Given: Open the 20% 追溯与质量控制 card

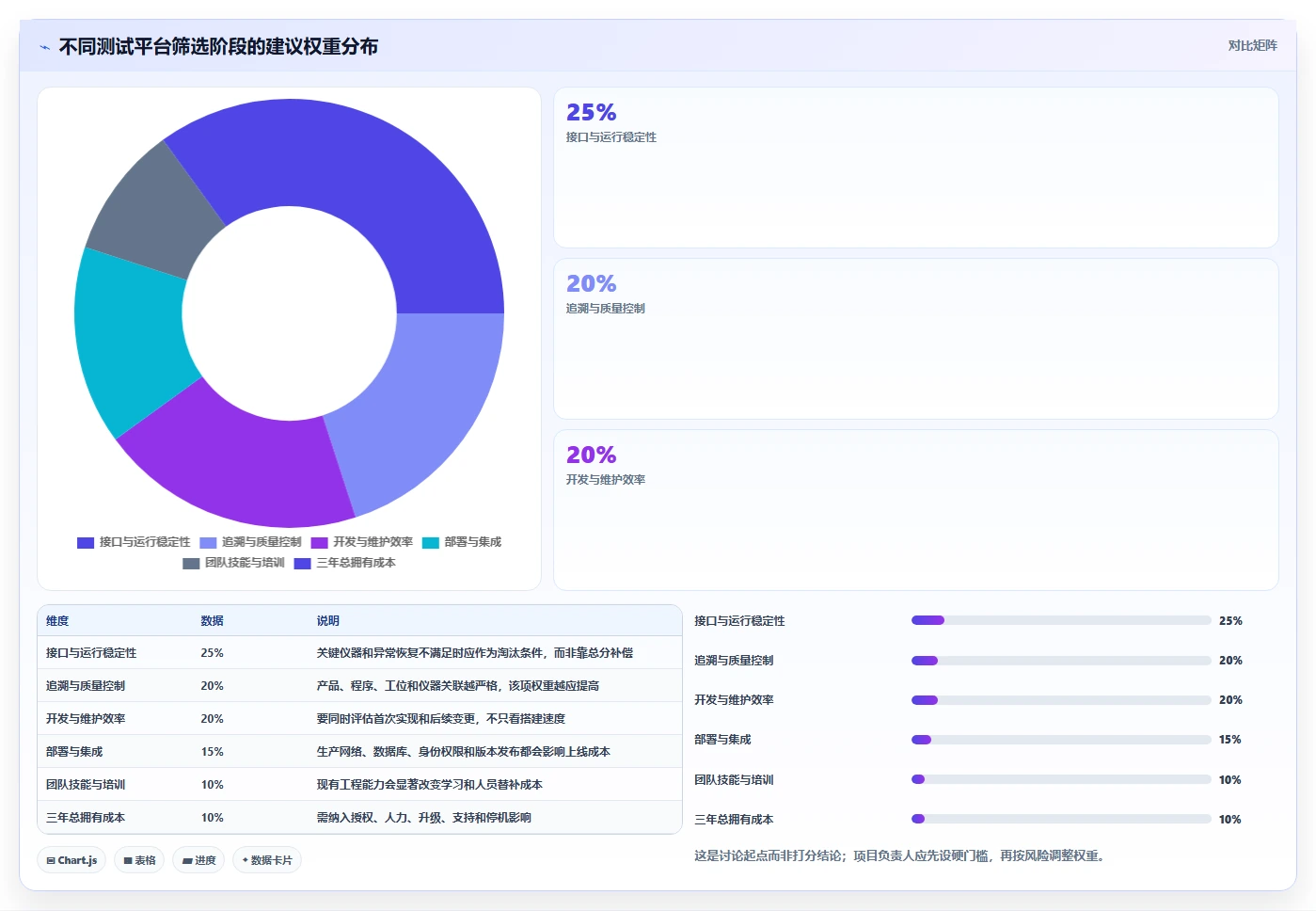Looking at the screenshot, I should [915, 339].
